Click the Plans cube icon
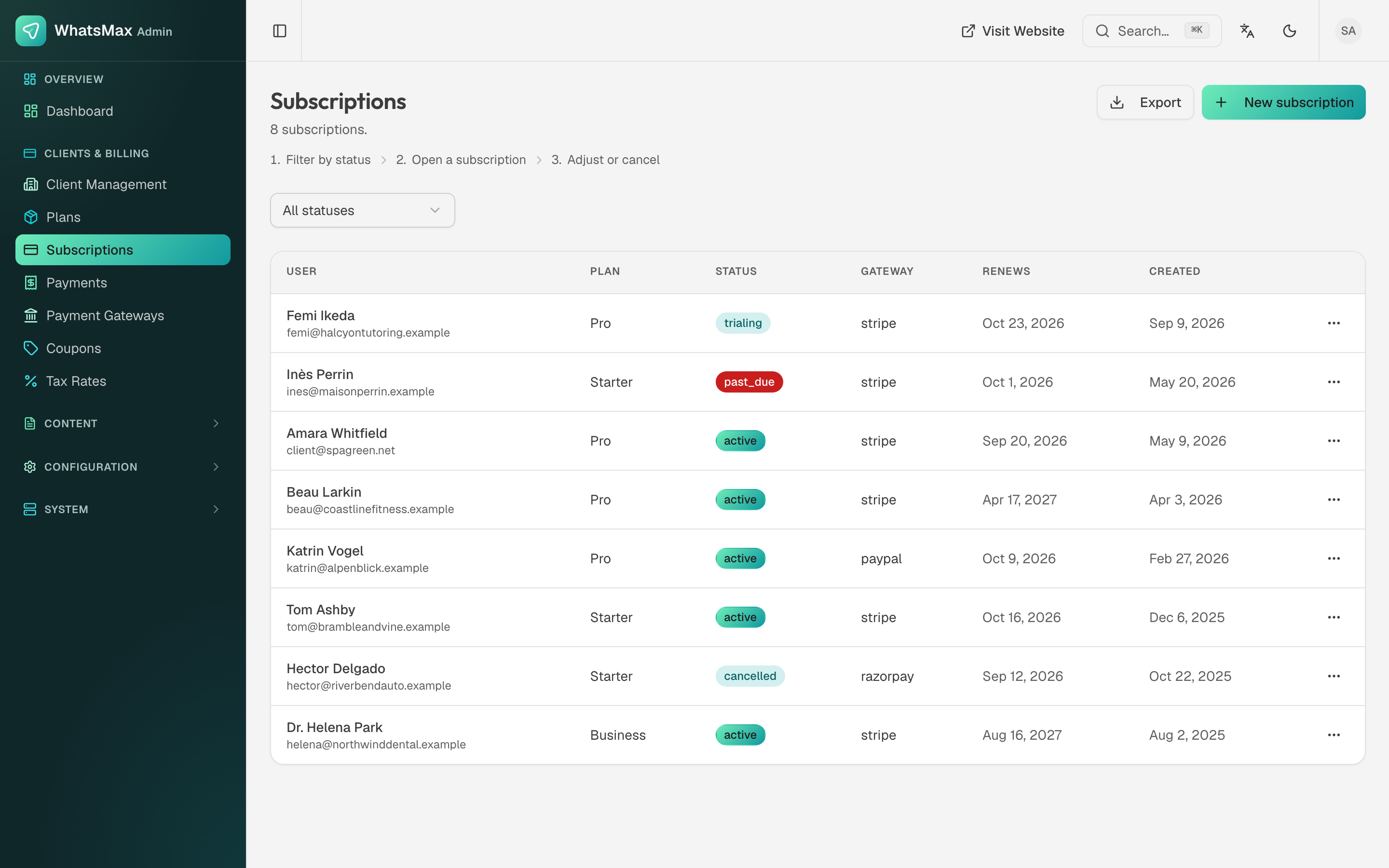Viewport: 1389px width, 868px height. pos(30,217)
